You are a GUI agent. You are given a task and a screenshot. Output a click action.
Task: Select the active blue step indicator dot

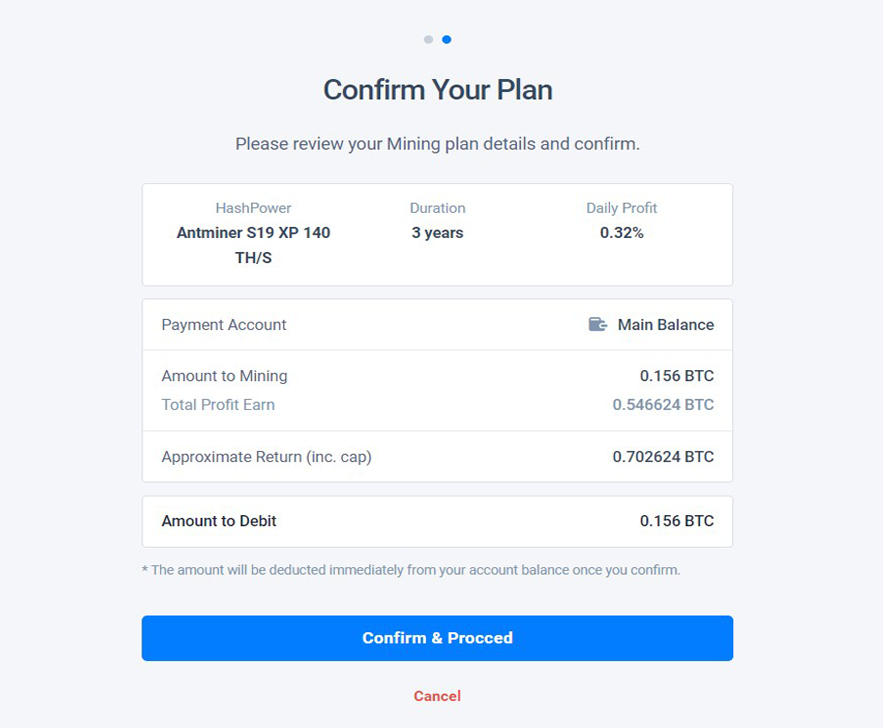(x=446, y=40)
